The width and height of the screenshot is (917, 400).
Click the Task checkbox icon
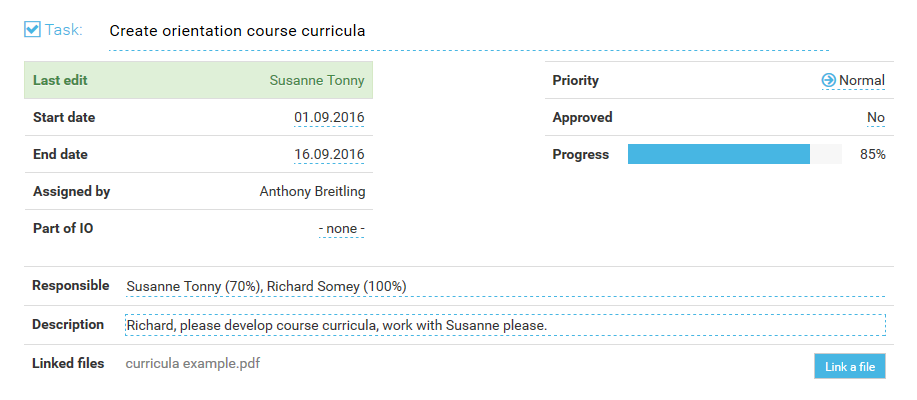pyautogui.click(x=32, y=29)
